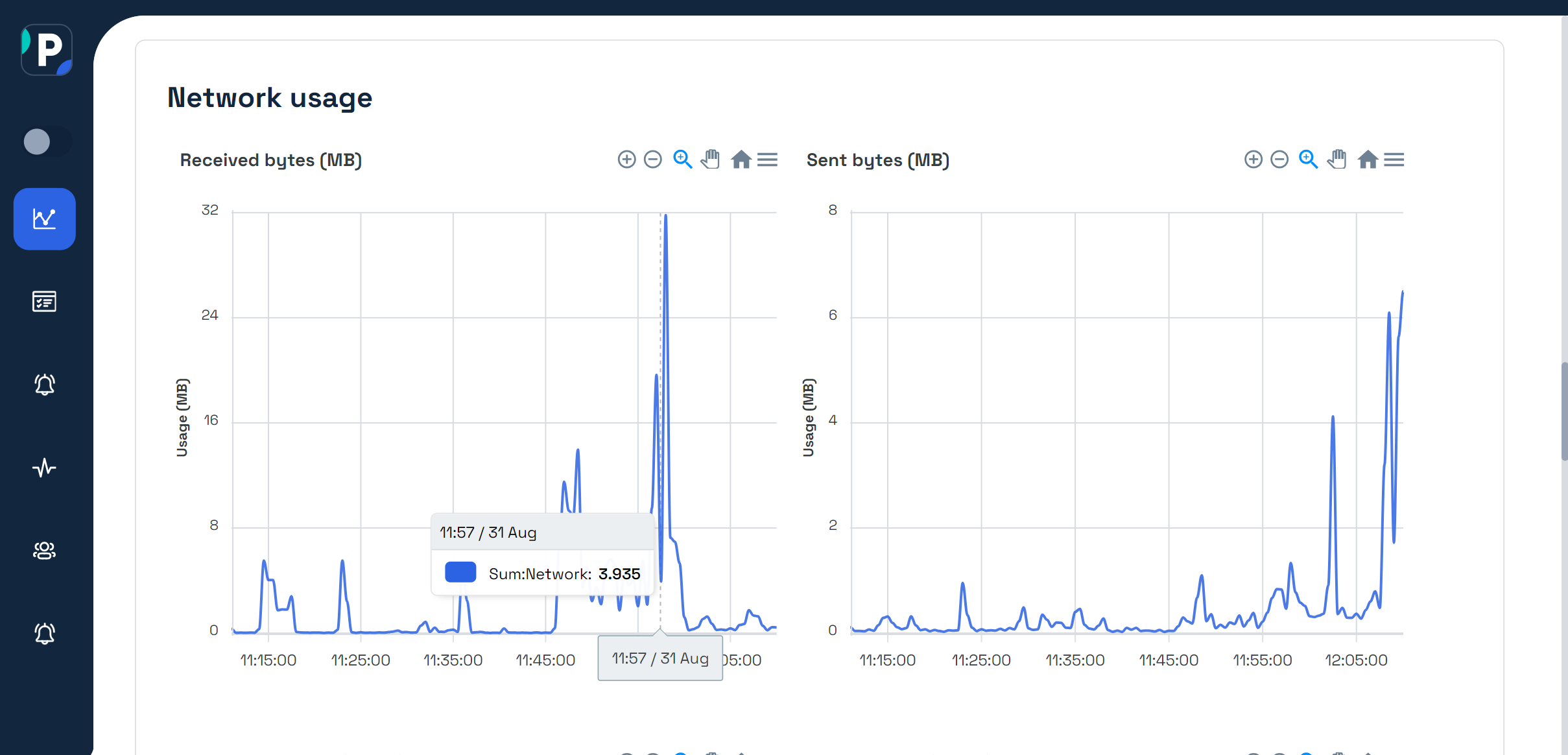Open hamburger menu on Received bytes chart

click(767, 160)
